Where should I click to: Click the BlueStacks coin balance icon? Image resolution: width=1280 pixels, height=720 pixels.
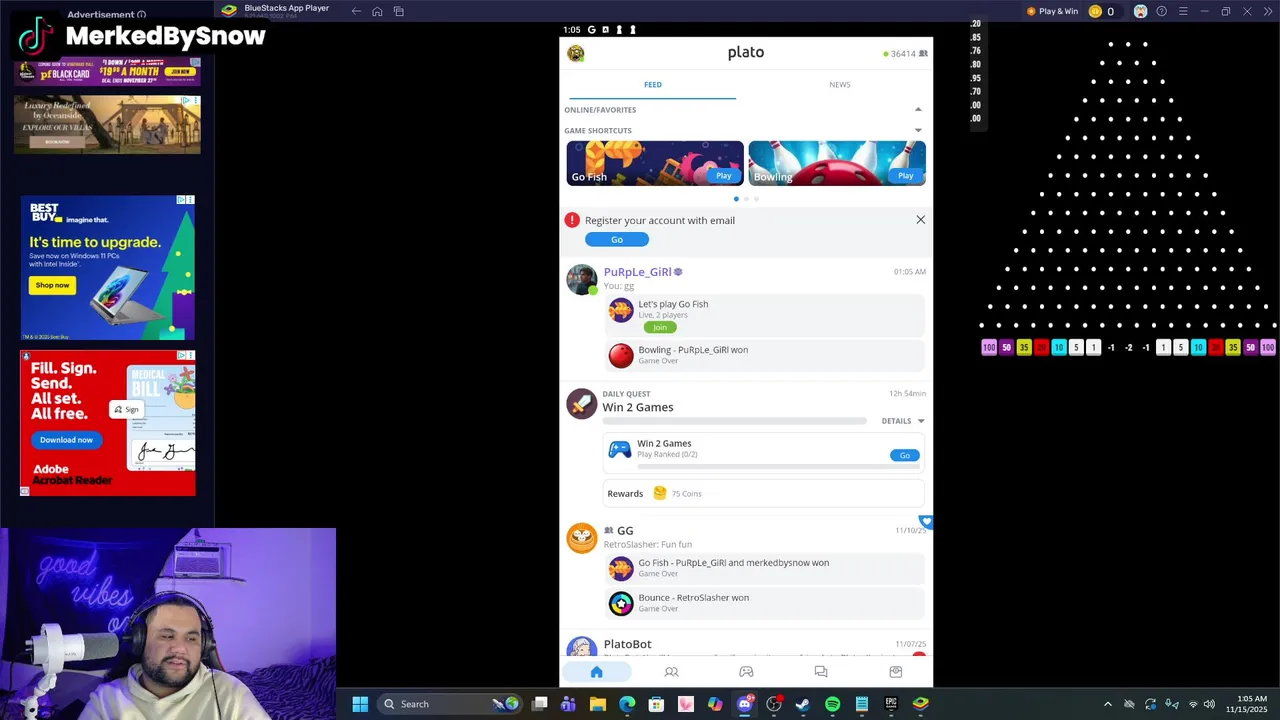click(1095, 11)
